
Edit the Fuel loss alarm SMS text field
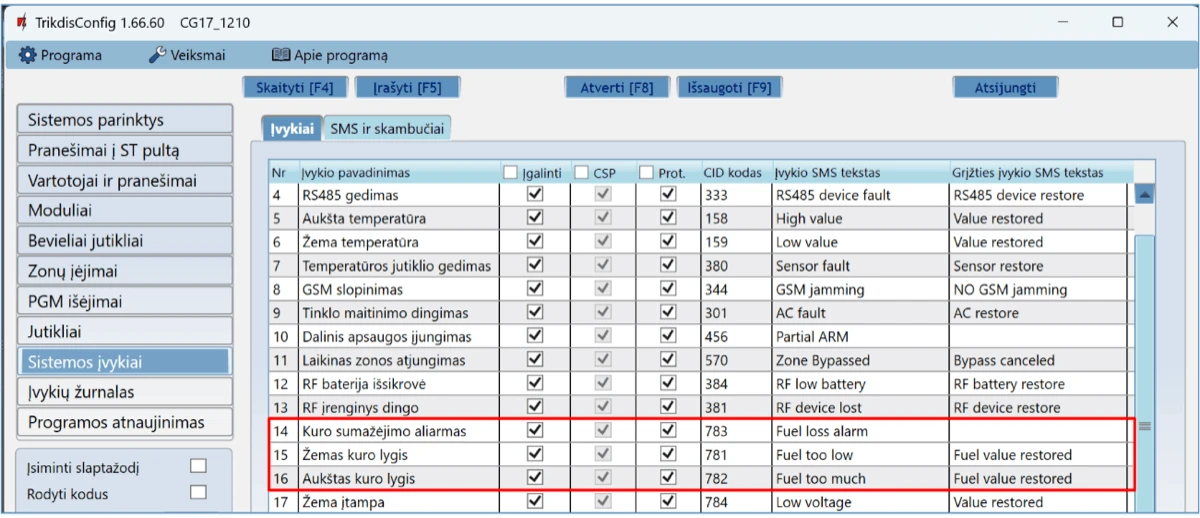[858, 431]
